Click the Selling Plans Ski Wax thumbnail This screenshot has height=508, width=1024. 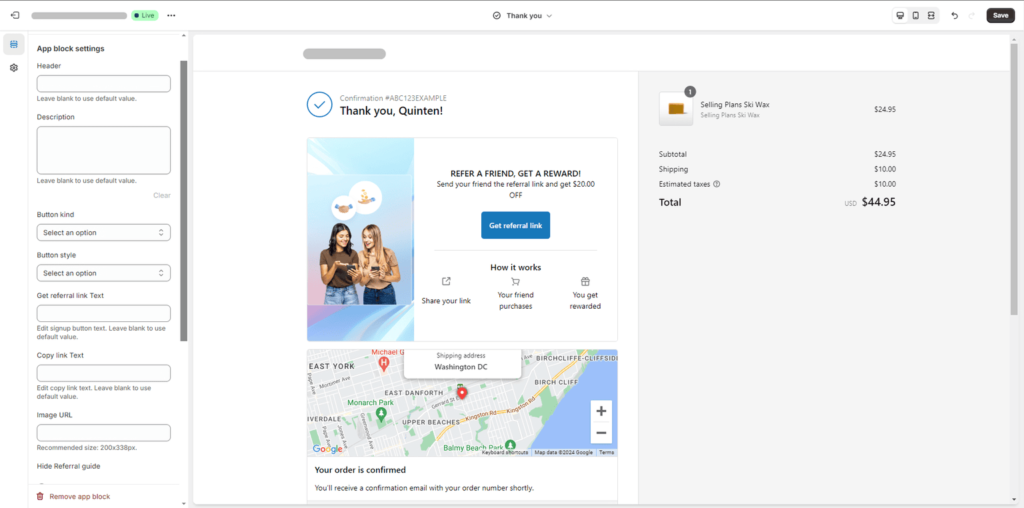click(676, 109)
